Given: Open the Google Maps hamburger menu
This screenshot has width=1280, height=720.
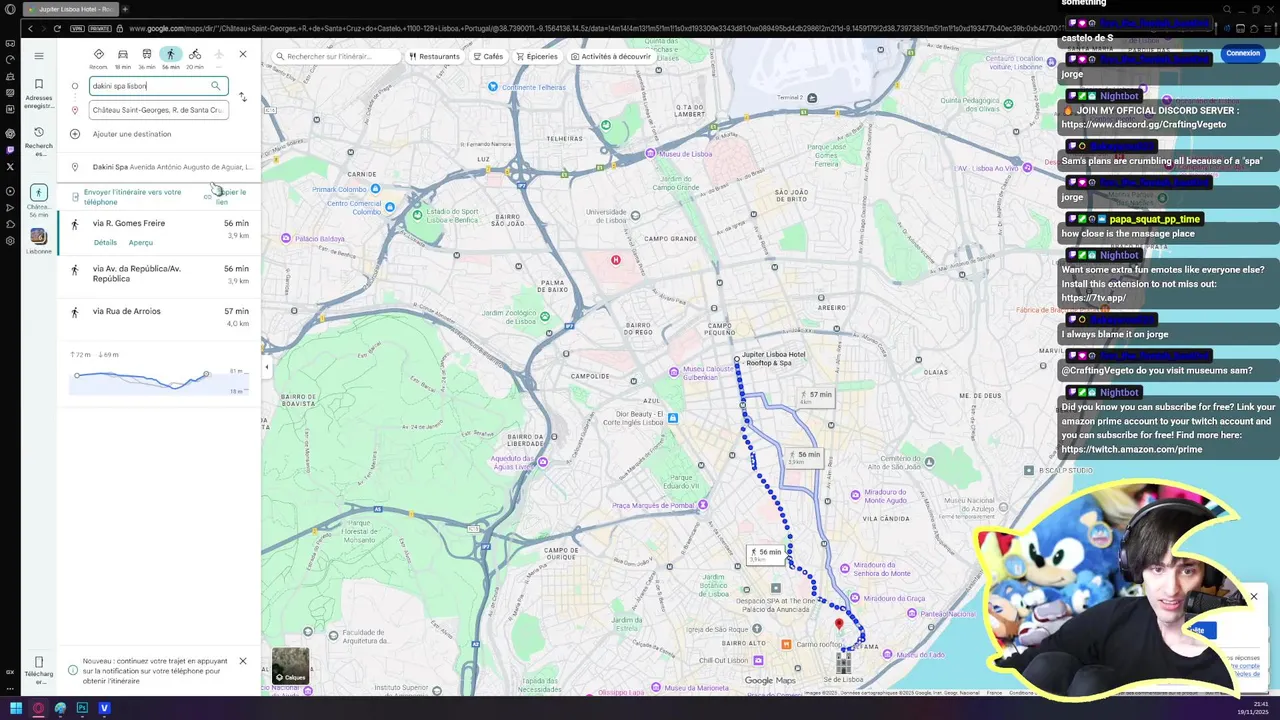Looking at the screenshot, I should coord(39,56).
